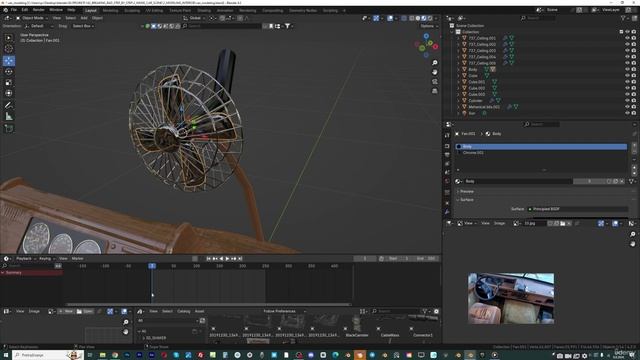This screenshot has width=640, height=360.
Task: Select the Scale tool in the viewport toolbar
Action: pos(9,83)
